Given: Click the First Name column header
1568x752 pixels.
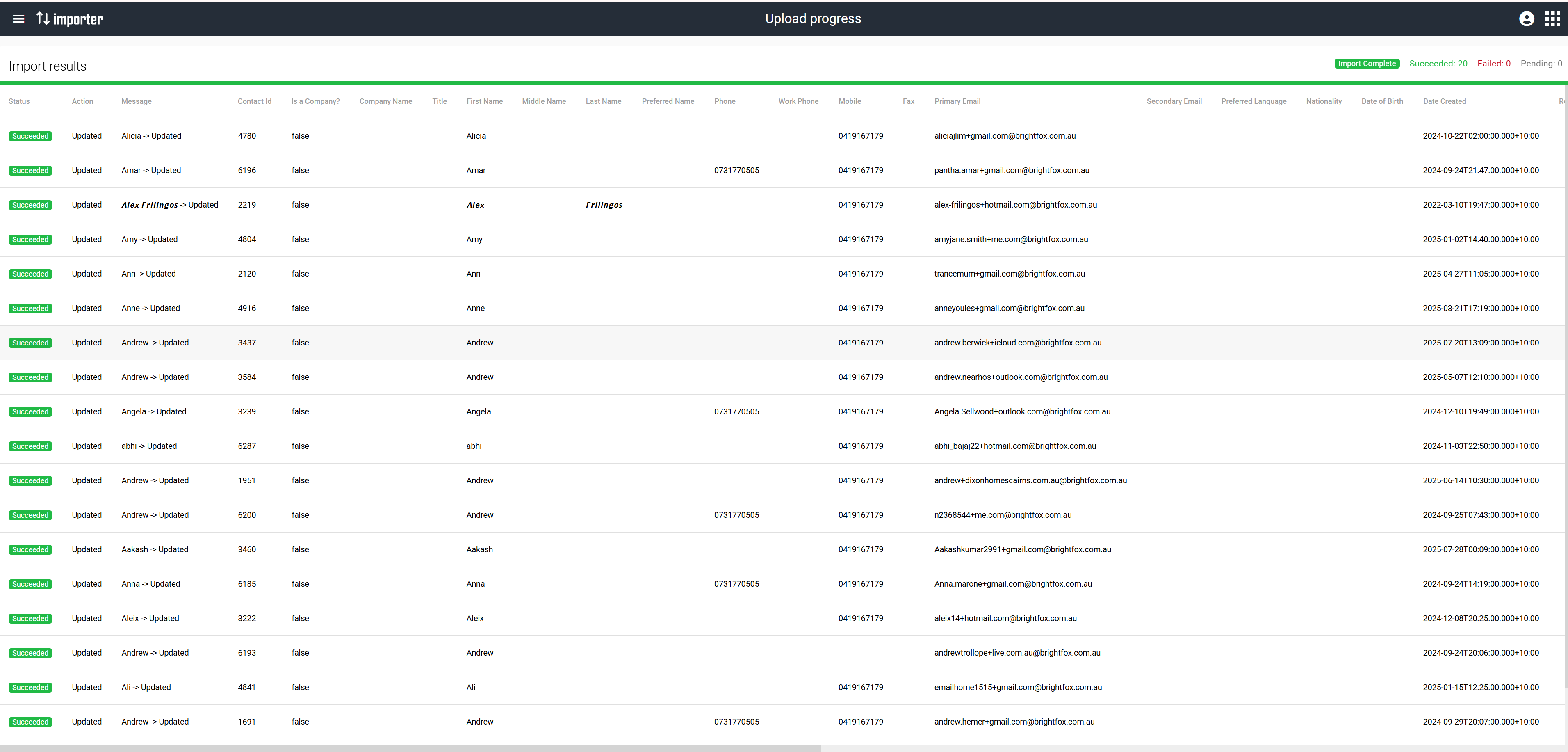Looking at the screenshot, I should click(x=485, y=101).
